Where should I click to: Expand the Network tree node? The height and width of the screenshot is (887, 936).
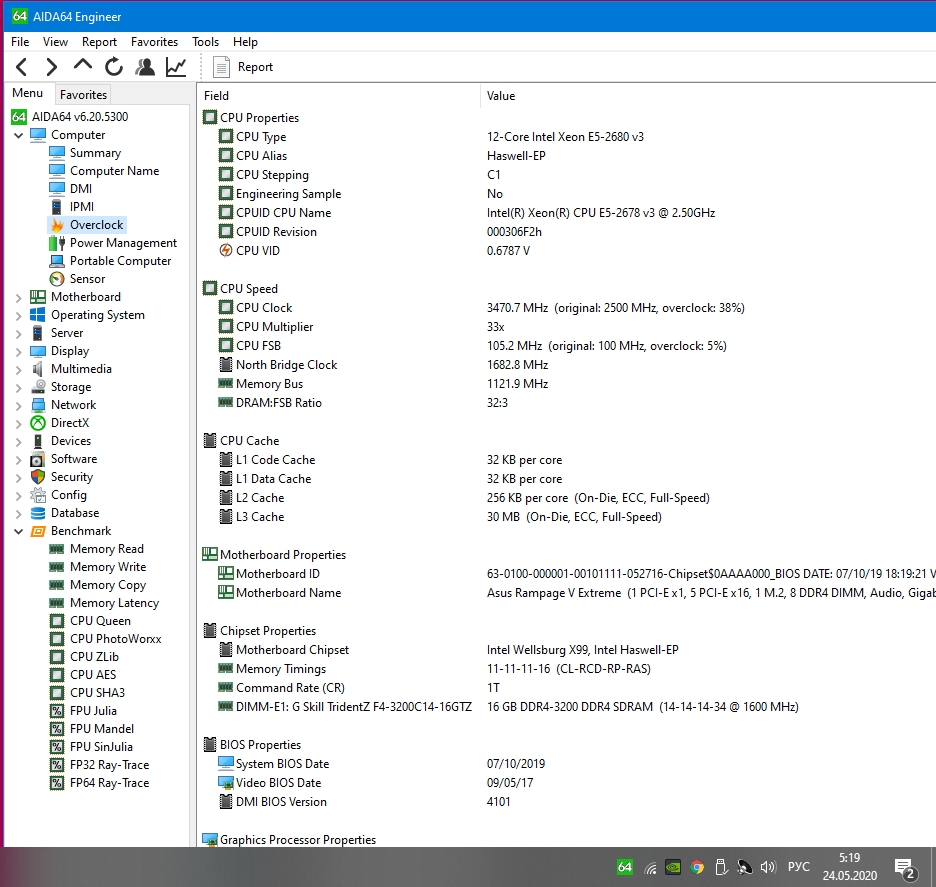(x=19, y=405)
